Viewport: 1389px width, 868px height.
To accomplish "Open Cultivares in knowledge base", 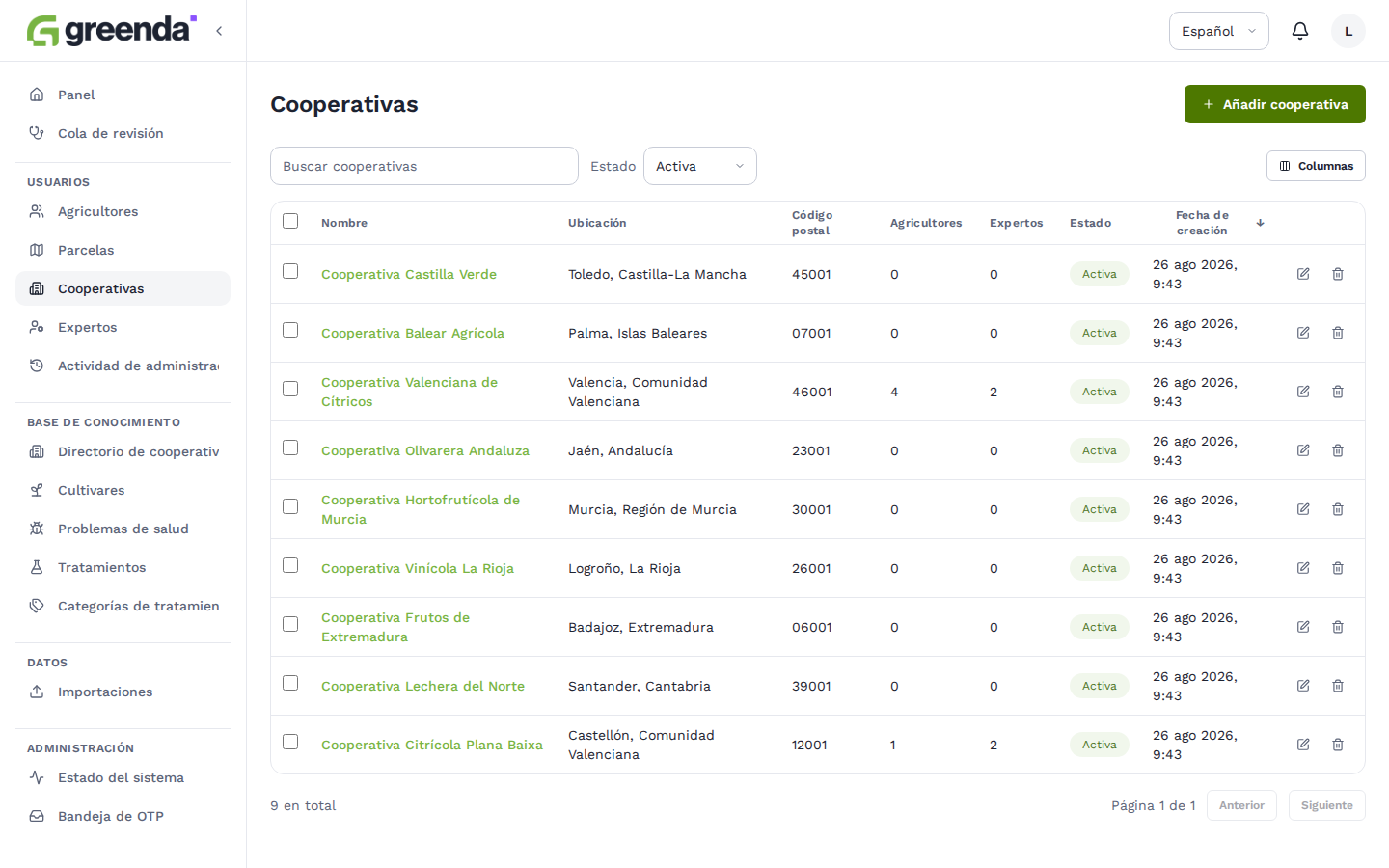I will (x=123, y=490).
